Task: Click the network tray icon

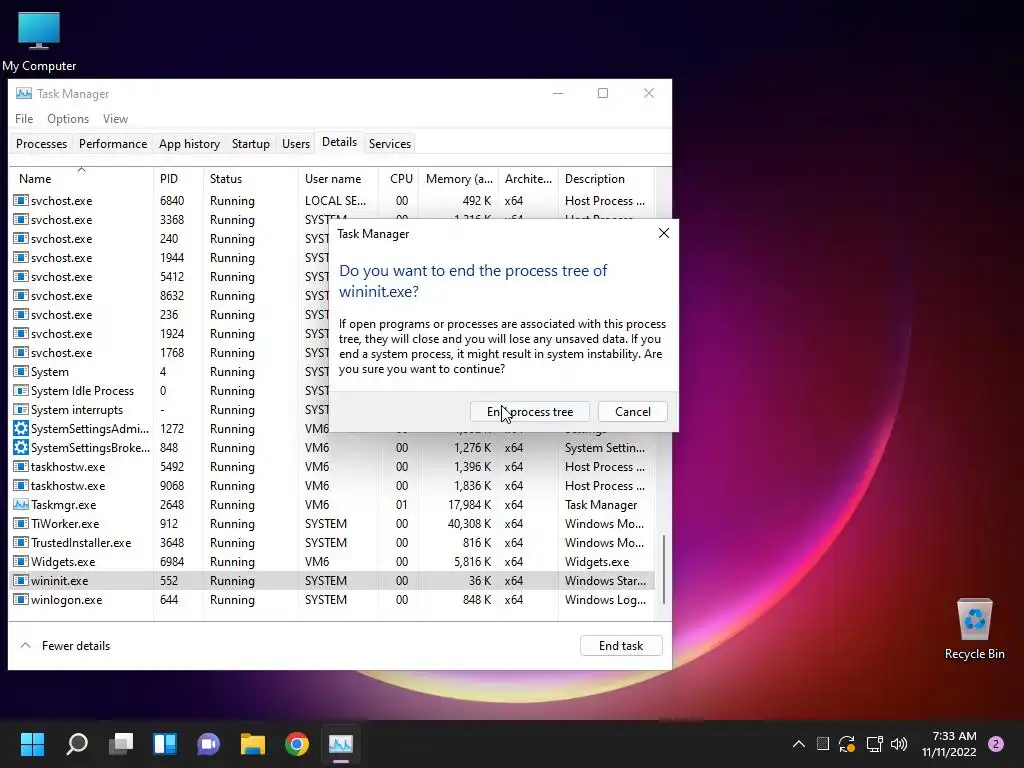Action: (x=874, y=744)
